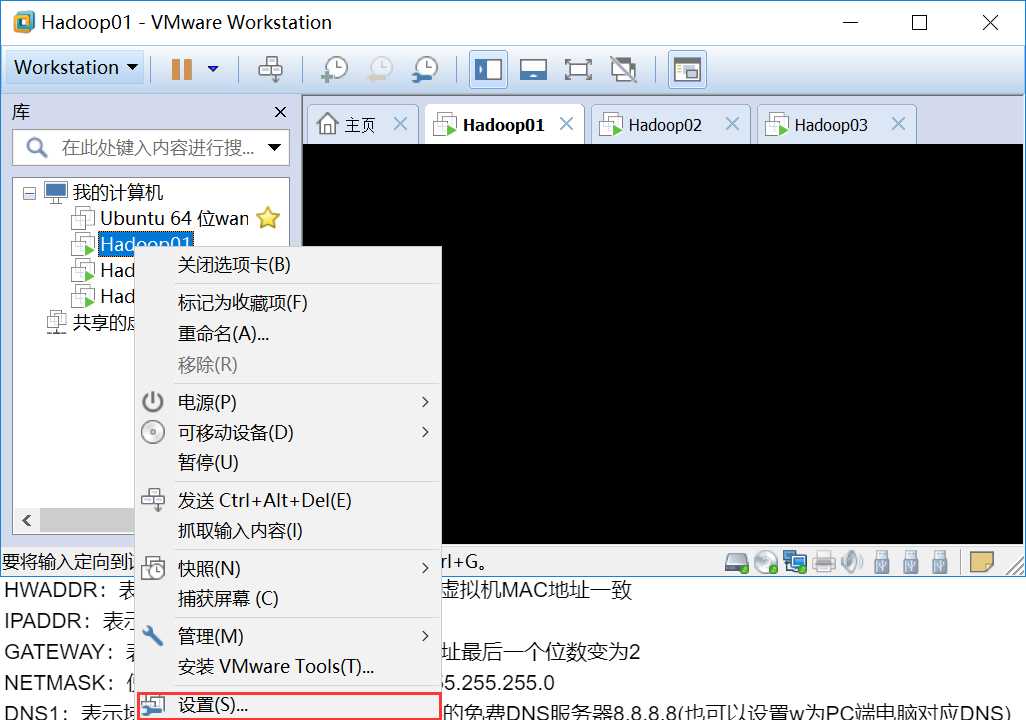
Task: Click the message log note icon
Action: coord(982,562)
